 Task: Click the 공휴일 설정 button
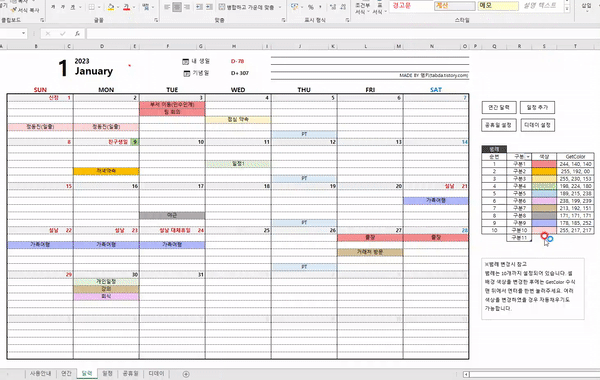499,125
